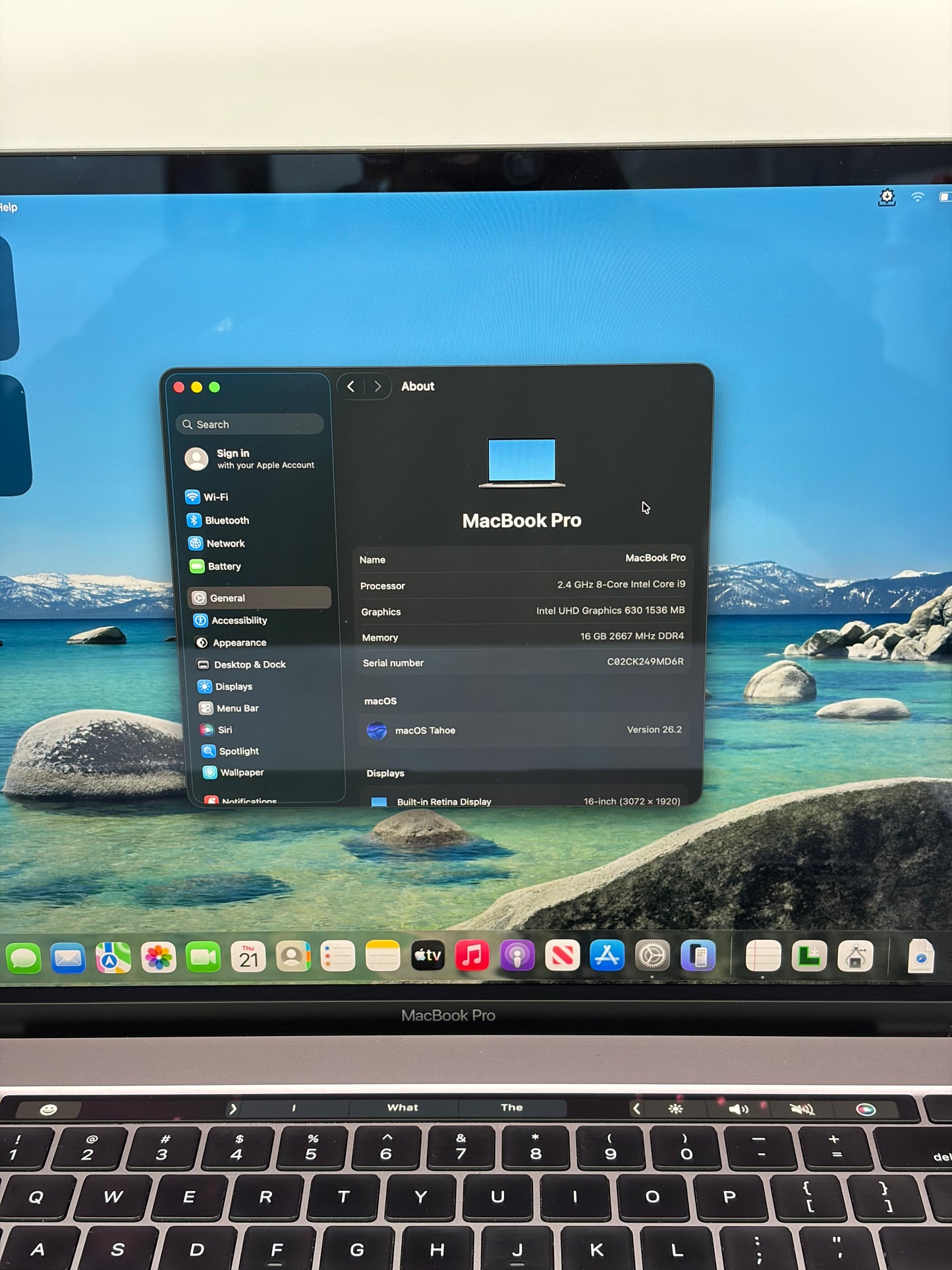Launch iPhone Mirroring from the Dock
Screen dimensions: 952x1270
(698, 956)
